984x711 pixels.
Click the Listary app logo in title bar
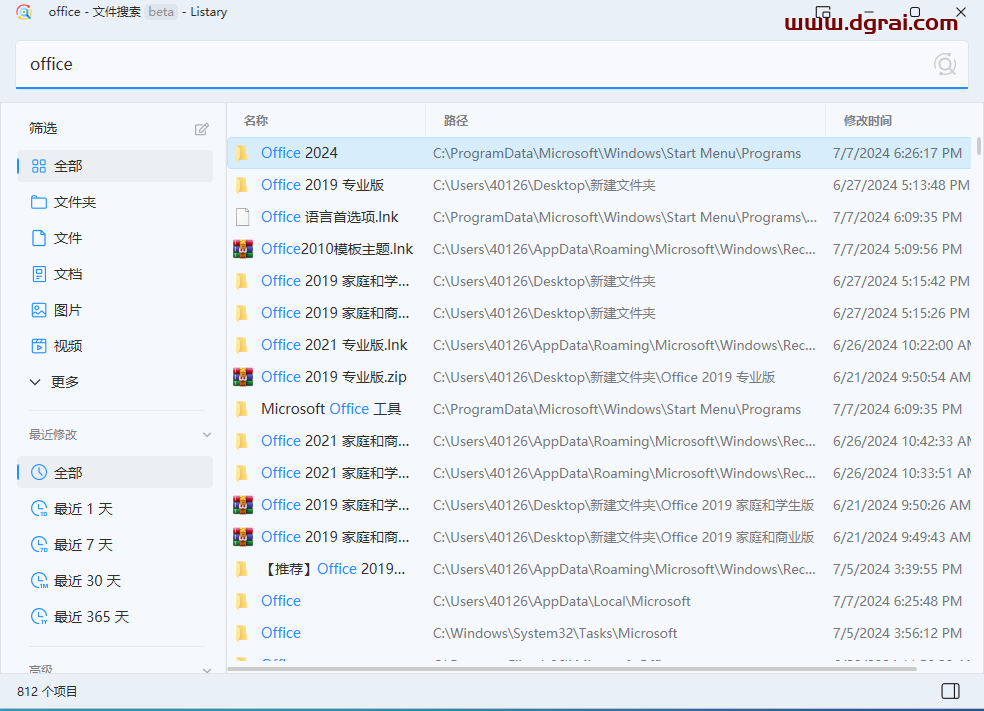coord(24,12)
